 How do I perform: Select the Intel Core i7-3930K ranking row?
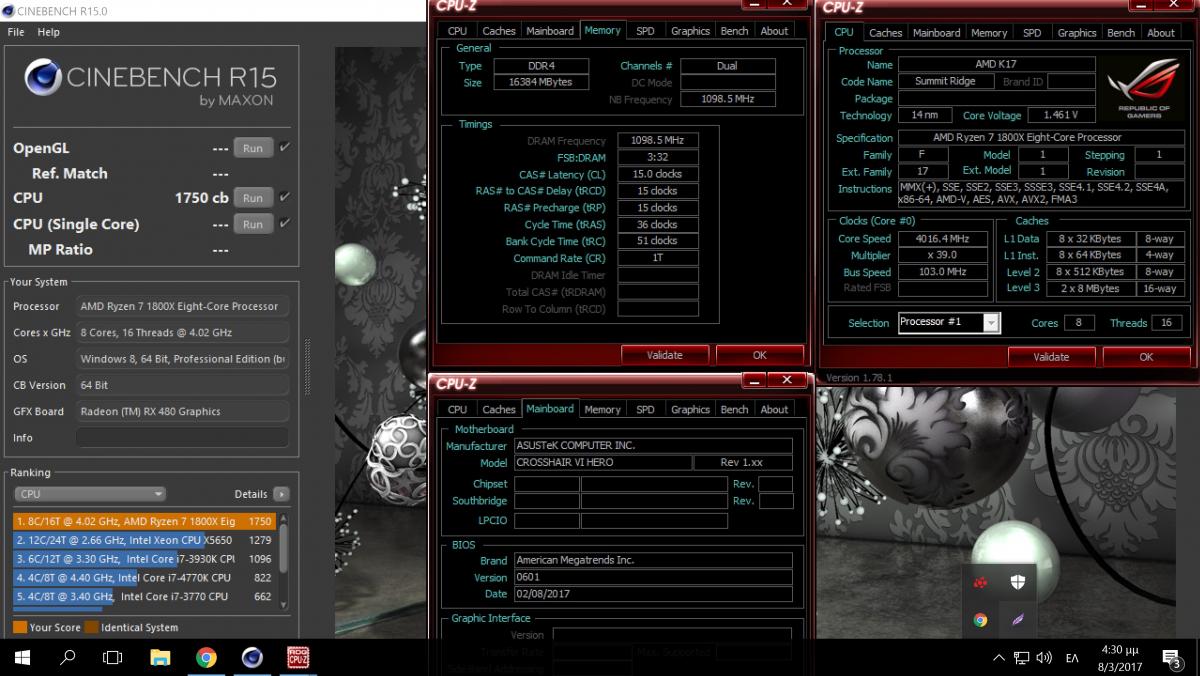144,559
